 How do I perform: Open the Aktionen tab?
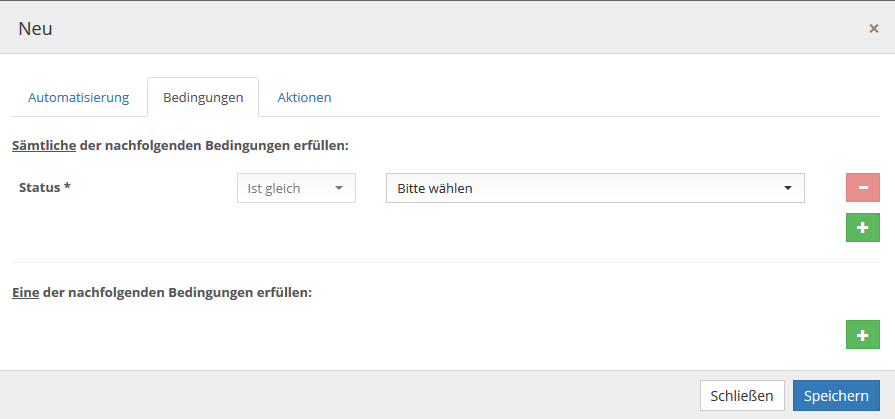click(304, 97)
